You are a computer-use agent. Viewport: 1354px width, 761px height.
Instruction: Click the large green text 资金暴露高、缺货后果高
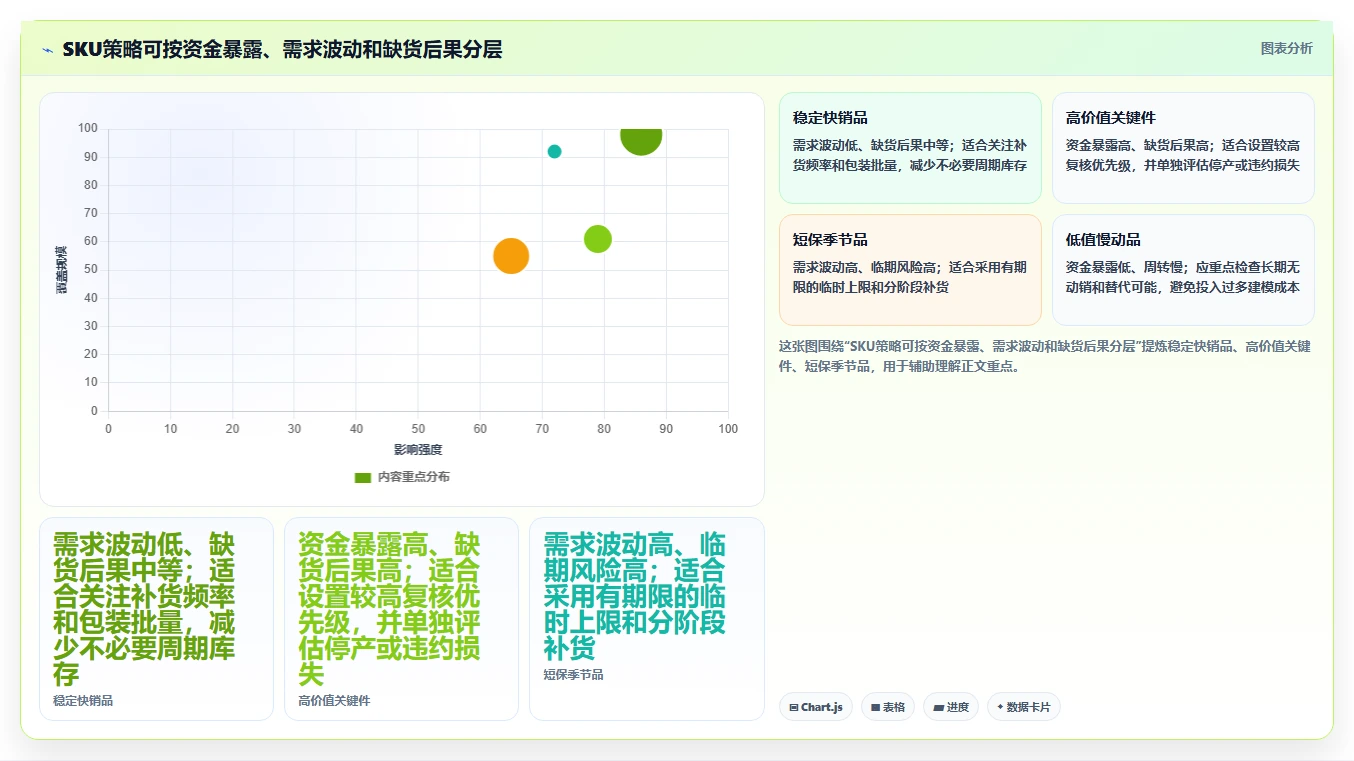pos(389,609)
